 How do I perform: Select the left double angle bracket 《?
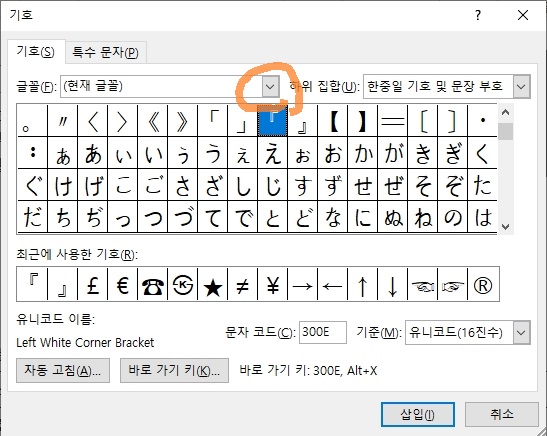point(152,121)
